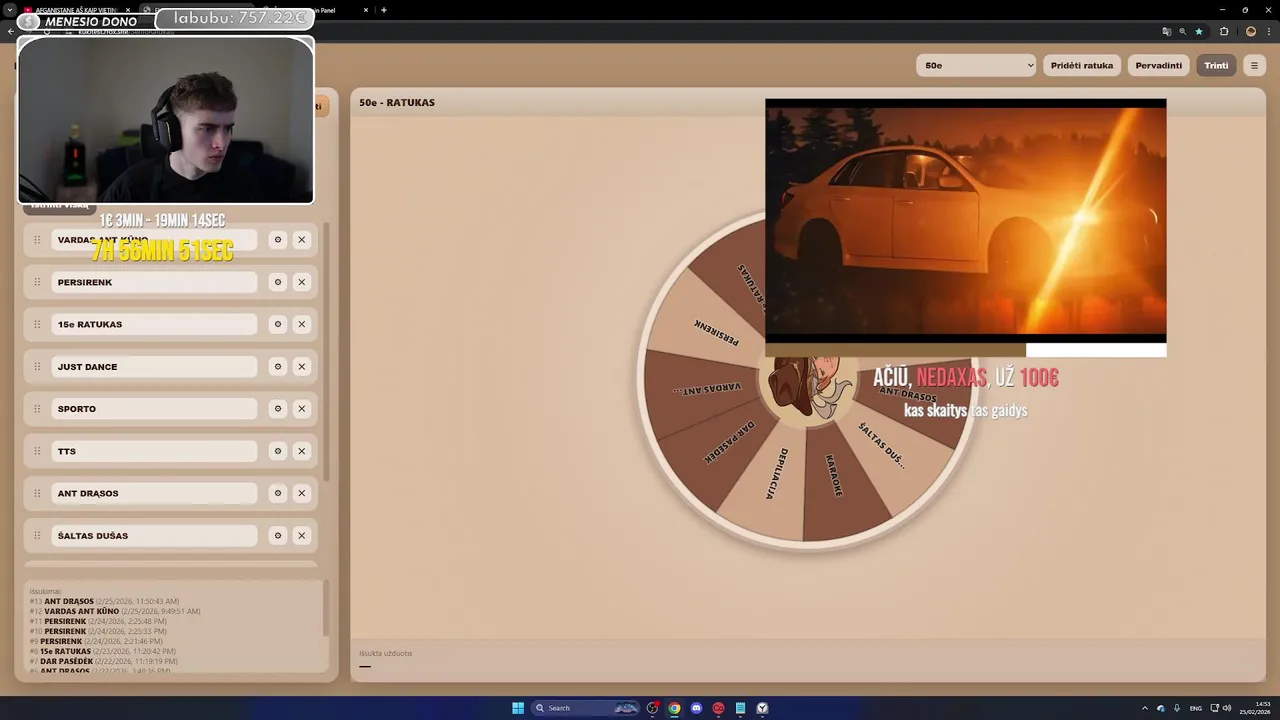Remove the 15e RATUKAS entry
The height and width of the screenshot is (720, 1280).
(x=301, y=324)
